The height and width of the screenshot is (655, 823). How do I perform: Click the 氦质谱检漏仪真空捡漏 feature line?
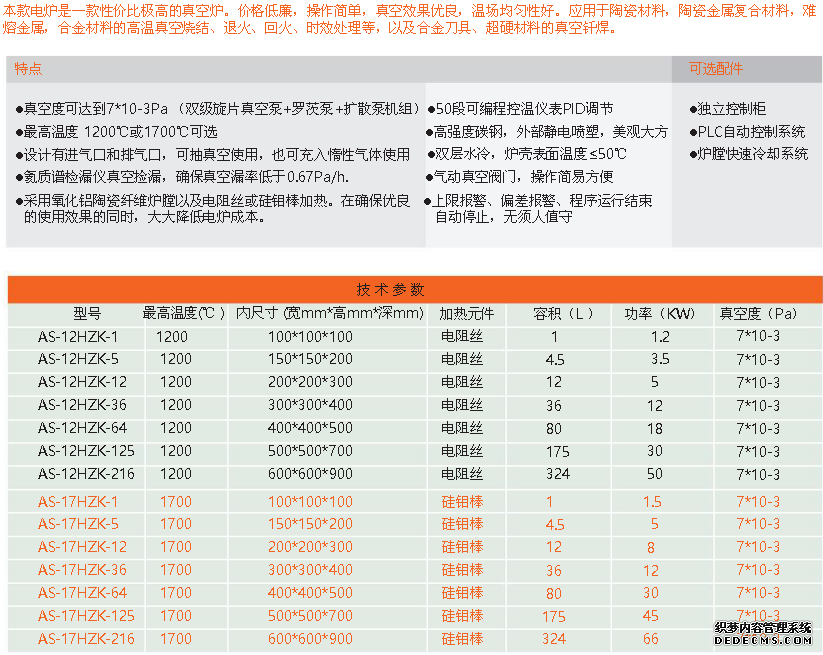click(183, 176)
